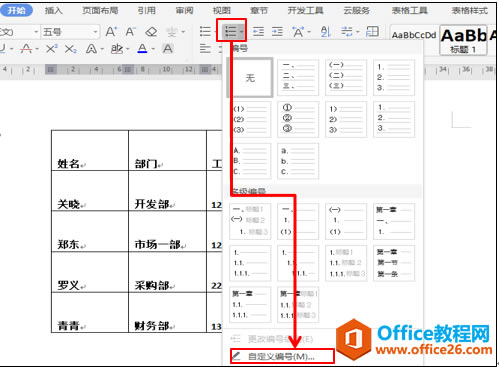The height and width of the screenshot is (367, 499).
Task: Select the (一) 1. (1) multilevel style
Action: coord(346,221)
